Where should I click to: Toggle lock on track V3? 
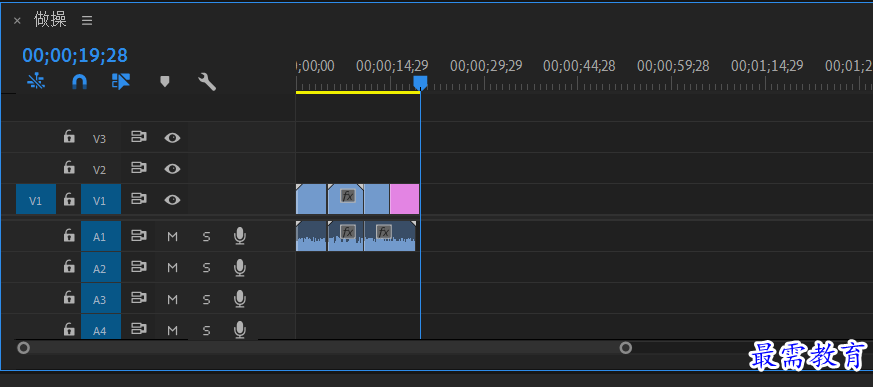tap(69, 137)
